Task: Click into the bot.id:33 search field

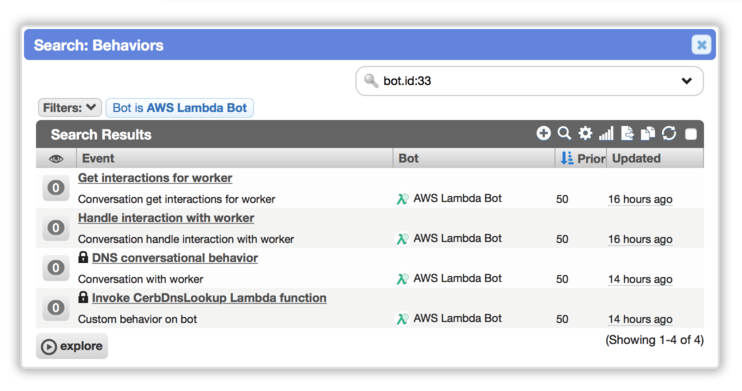Action: click(x=530, y=81)
